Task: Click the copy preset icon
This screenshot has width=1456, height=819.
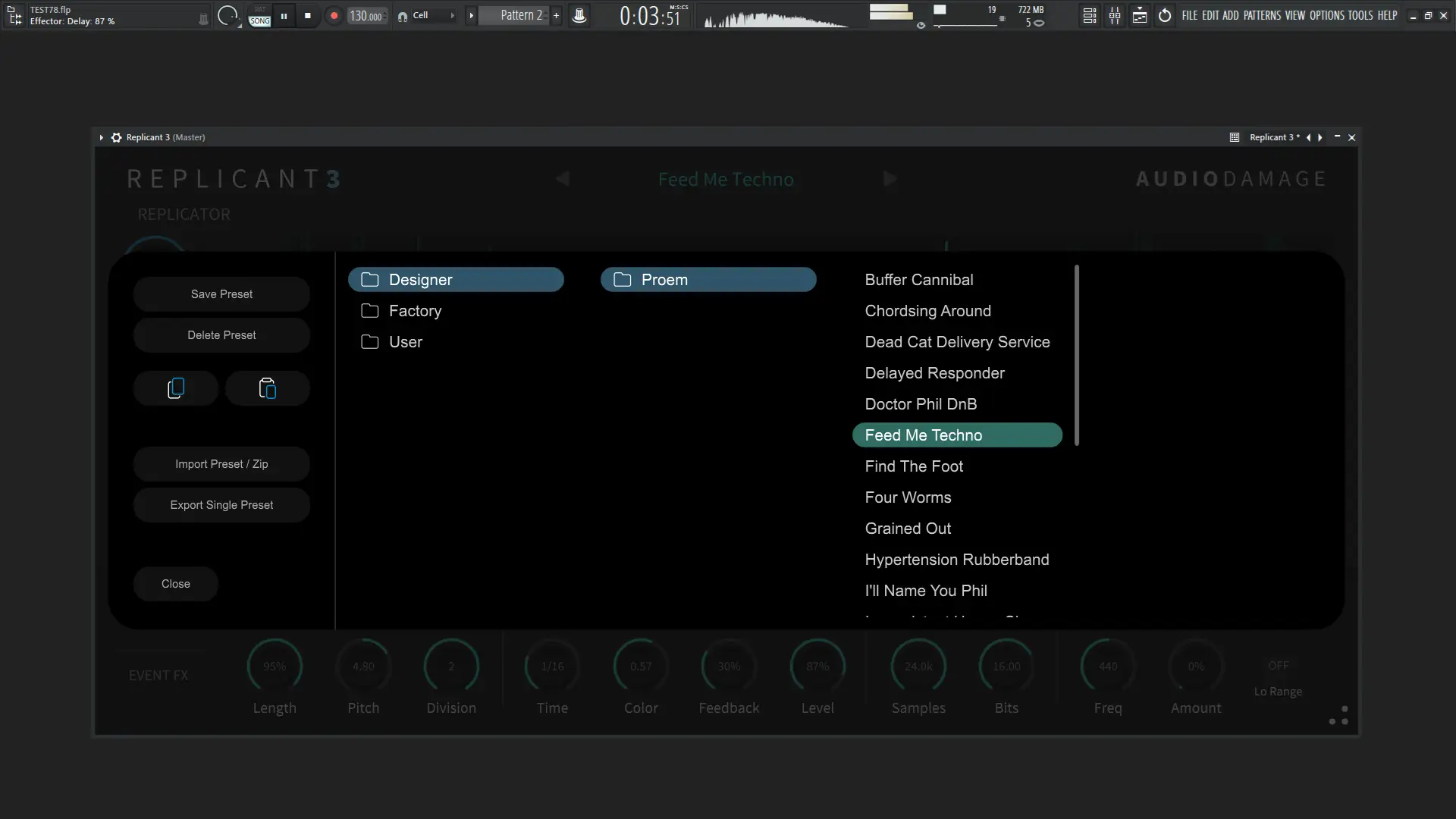Action: click(176, 388)
